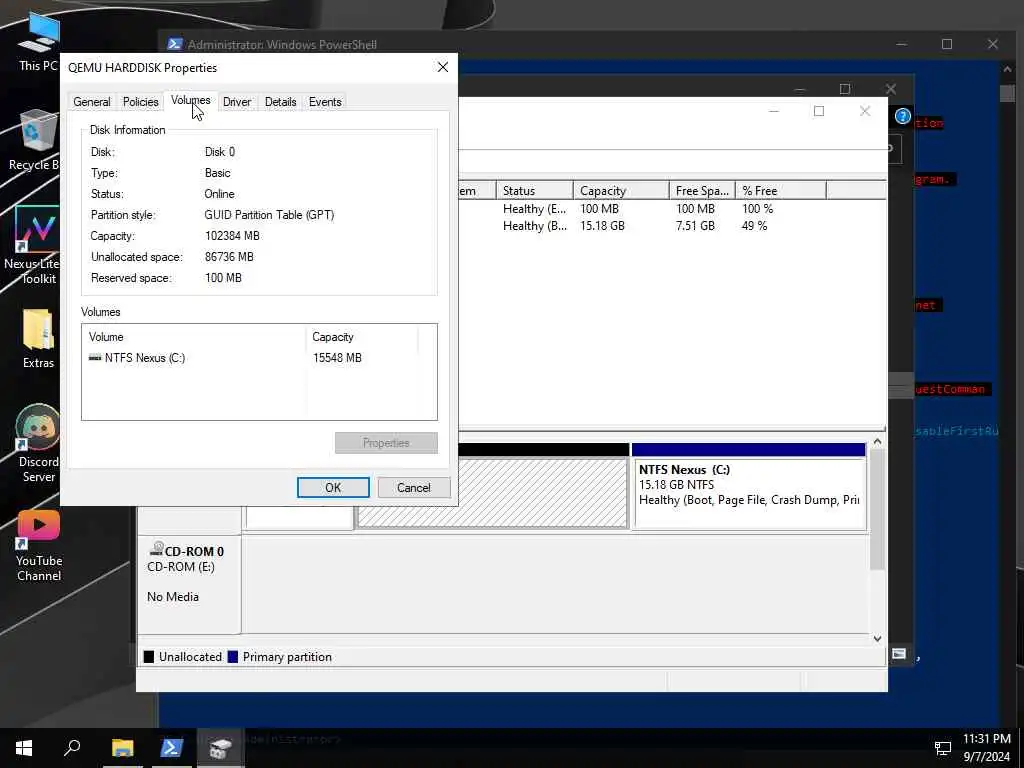This screenshot has height=768, width=1024.
Task: Select the unallocated hatched partition block
Action: [x=492, y=492]
